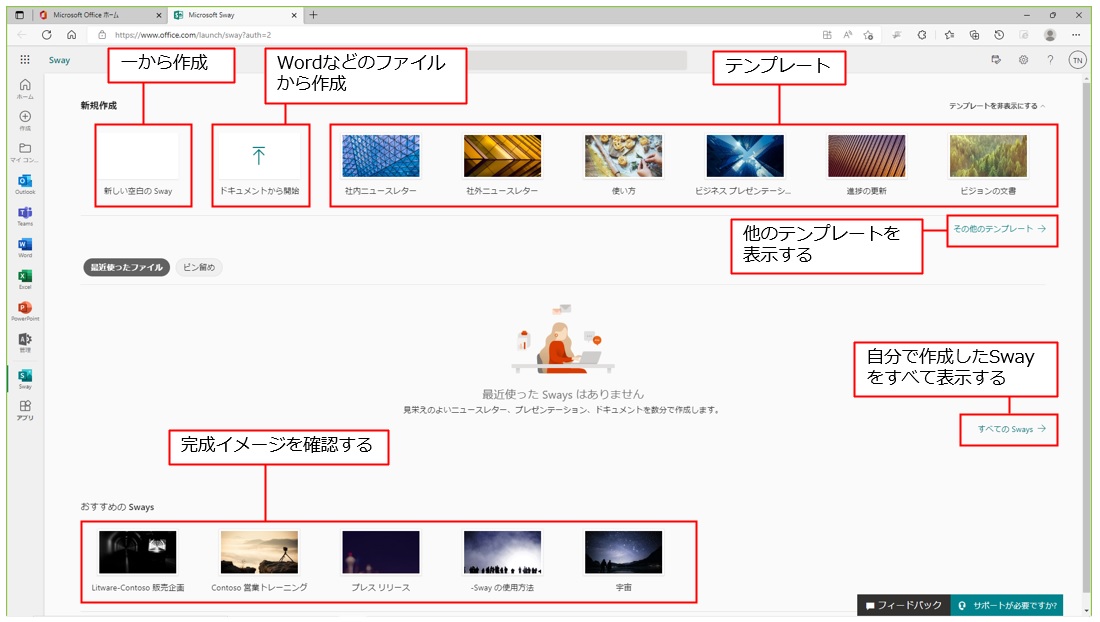Click the Create plus icon in sidebar

coord(25,120)
